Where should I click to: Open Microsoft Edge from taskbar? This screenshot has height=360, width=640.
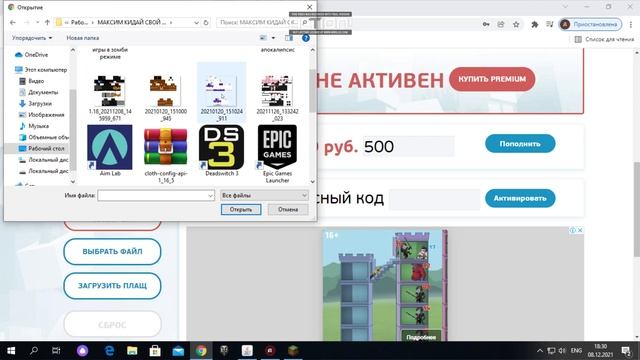[x=109, y=351]
